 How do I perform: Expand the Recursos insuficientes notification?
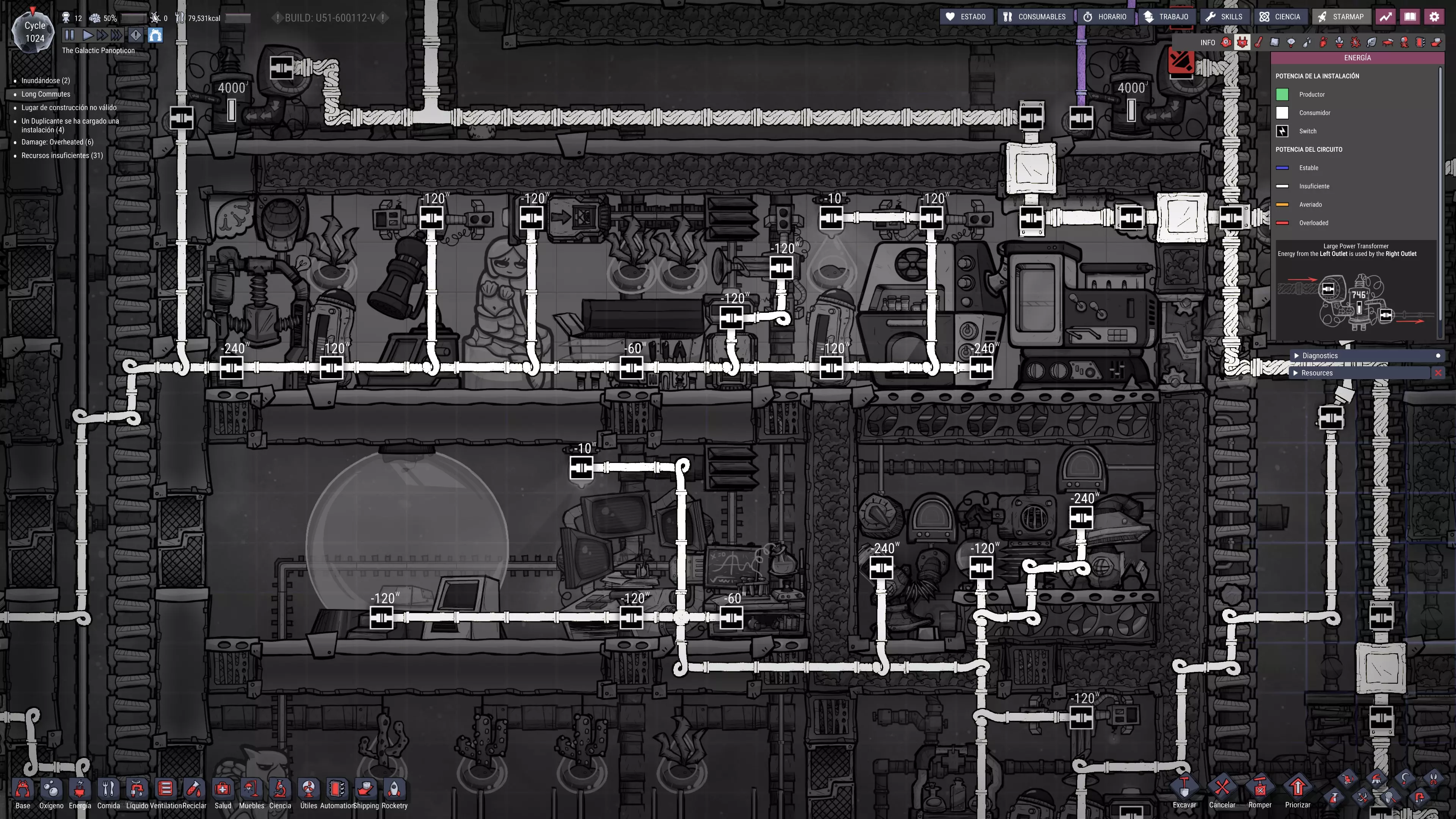coord(62,155)
